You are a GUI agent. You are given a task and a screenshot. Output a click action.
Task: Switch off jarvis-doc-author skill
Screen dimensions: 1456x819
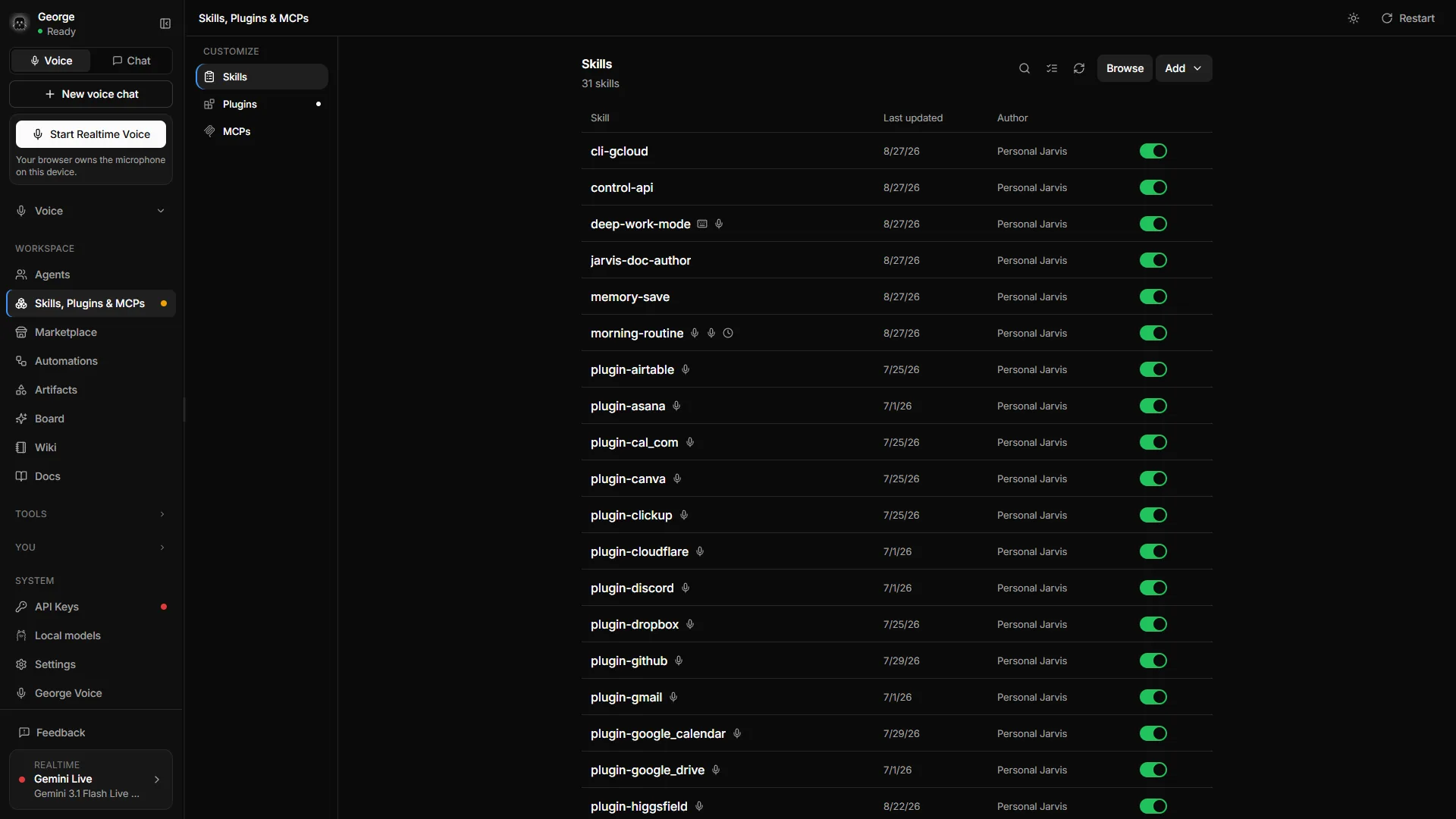(x=1153, y=260)
